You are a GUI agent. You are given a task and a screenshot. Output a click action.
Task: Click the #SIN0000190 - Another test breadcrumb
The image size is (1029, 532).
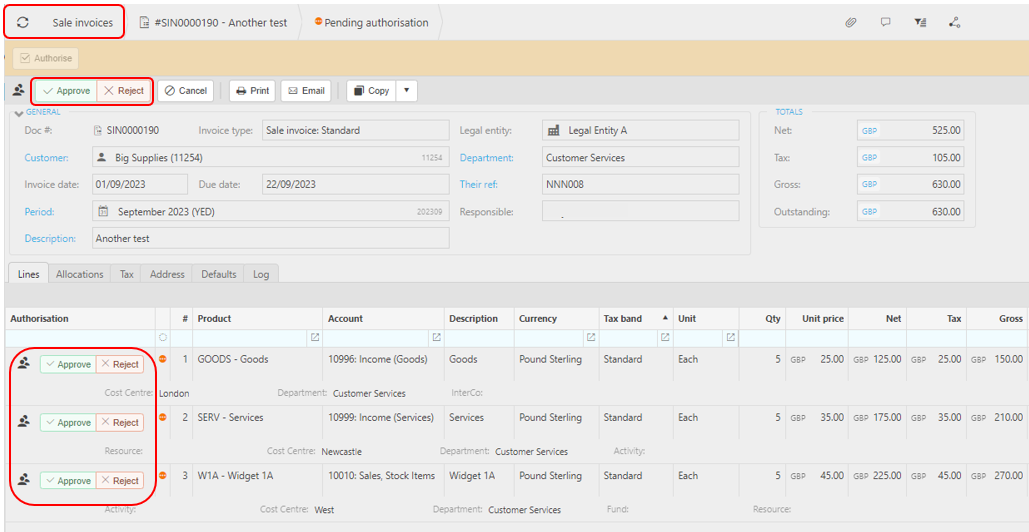click(214, 22)
